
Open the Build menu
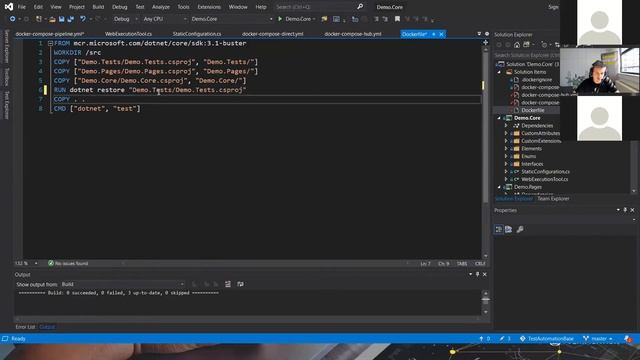click(x=98, y=7)
